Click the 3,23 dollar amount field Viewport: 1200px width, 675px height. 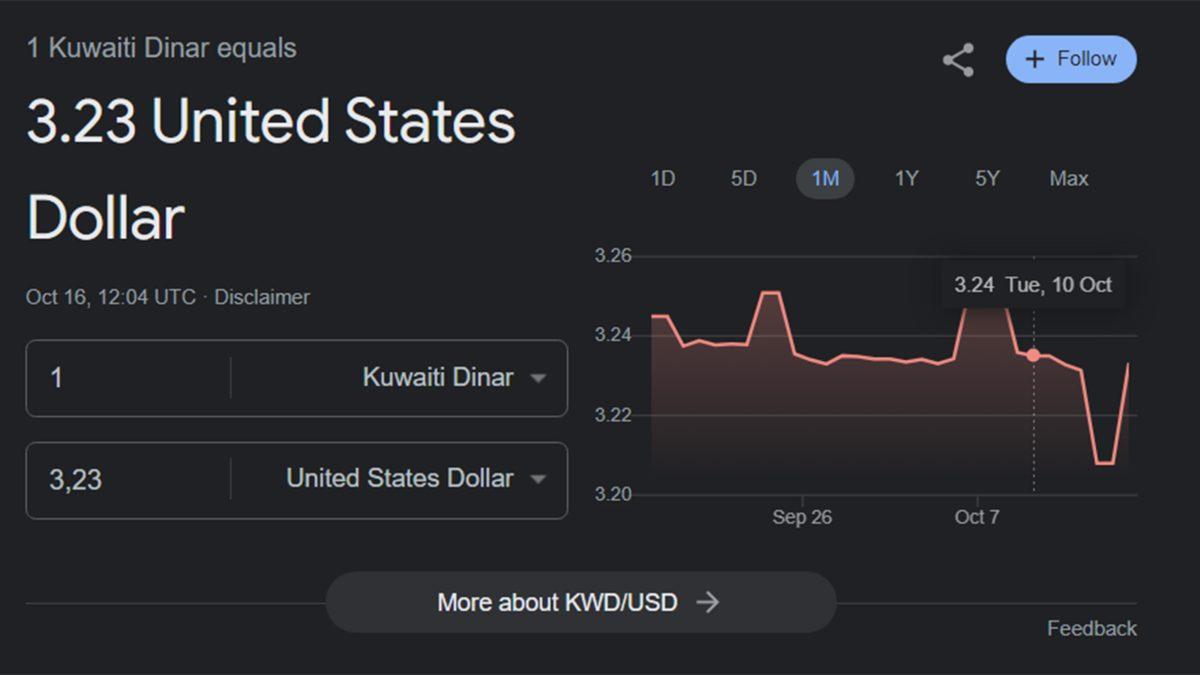[x=130, y=480]
